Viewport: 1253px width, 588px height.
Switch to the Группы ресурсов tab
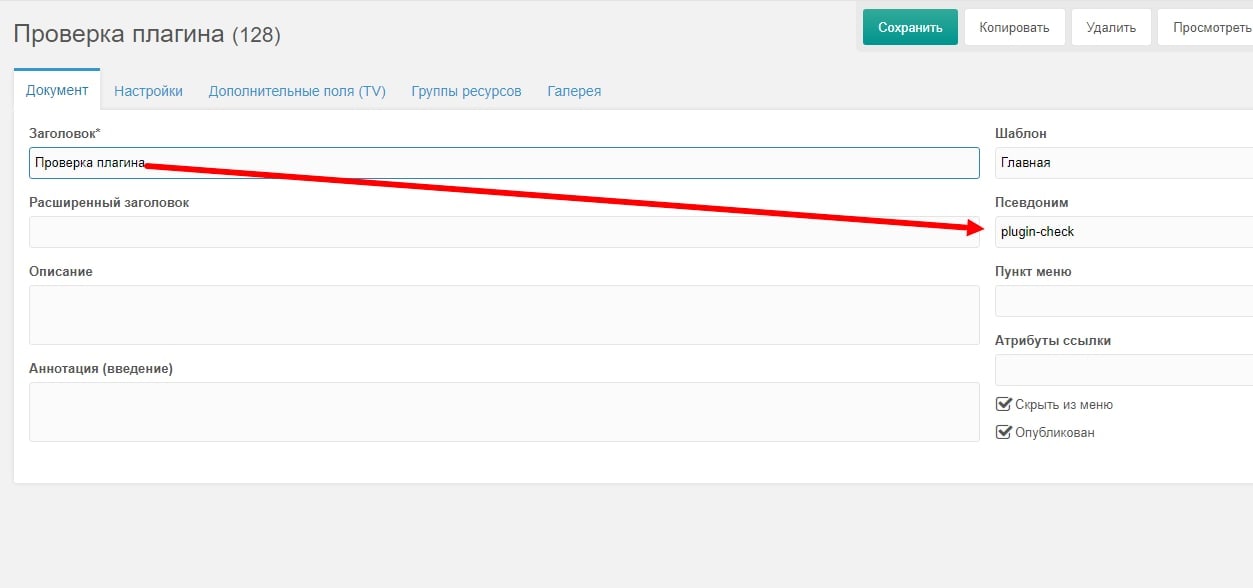point(466,91)
